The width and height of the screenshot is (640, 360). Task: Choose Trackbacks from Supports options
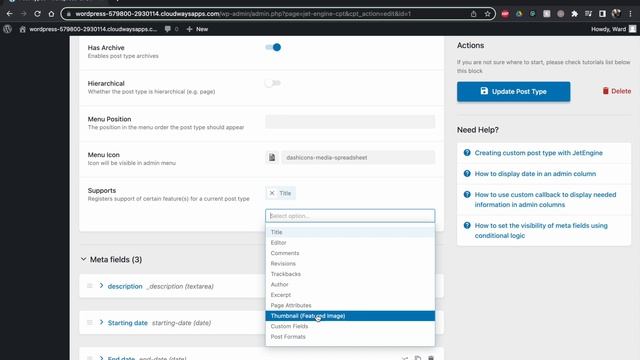tap(350, 274)
